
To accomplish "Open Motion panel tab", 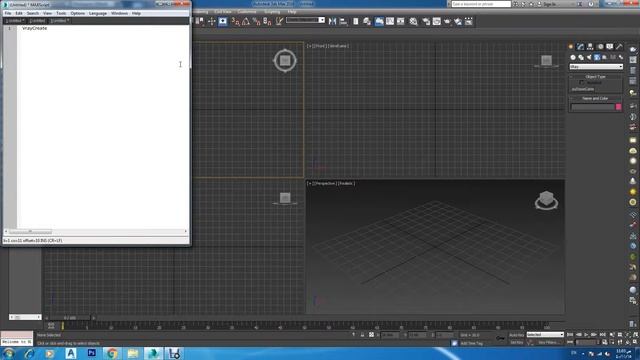I will pos(600,47).
